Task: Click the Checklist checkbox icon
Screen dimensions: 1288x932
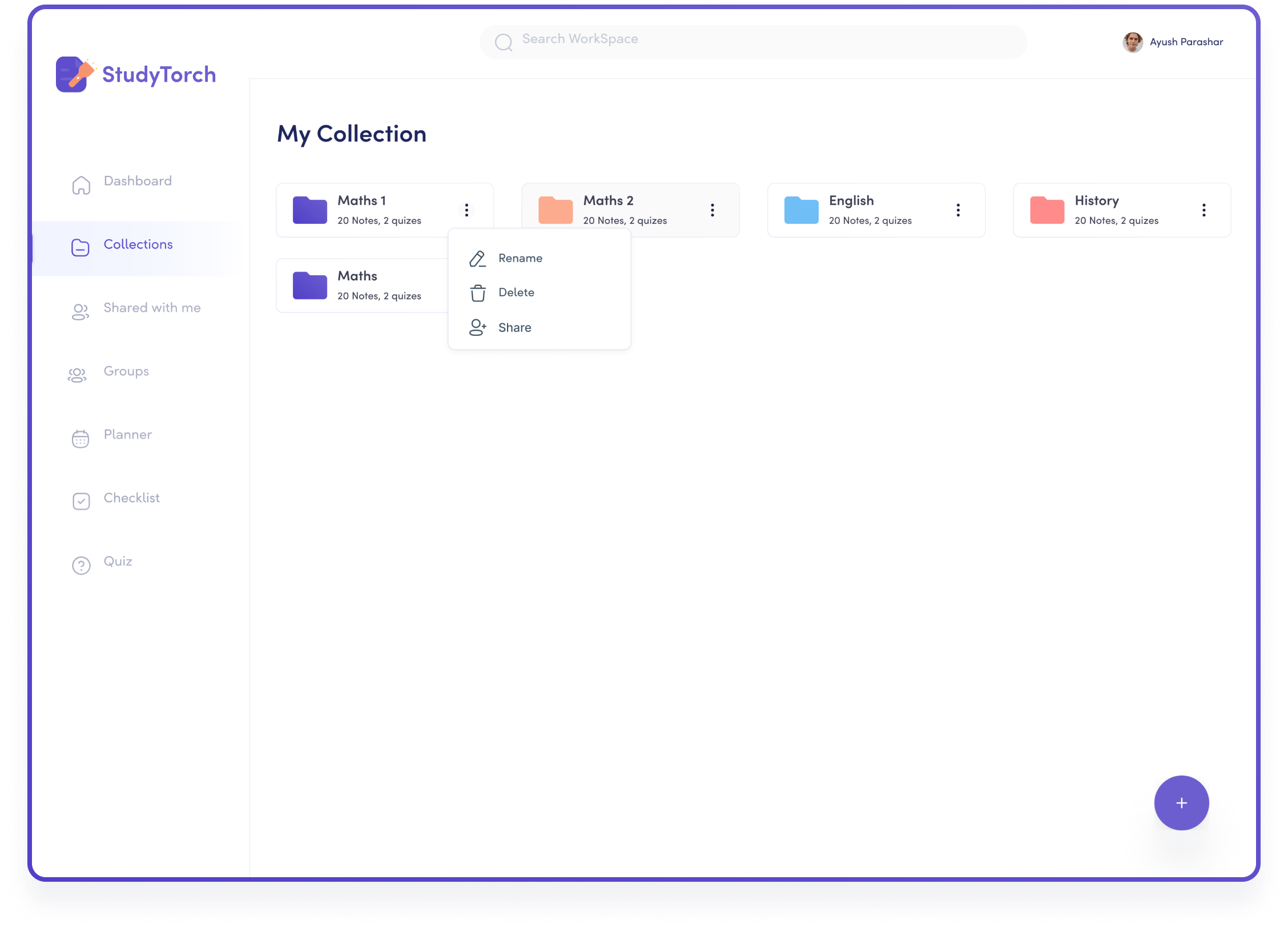Action: pos(81,501)
